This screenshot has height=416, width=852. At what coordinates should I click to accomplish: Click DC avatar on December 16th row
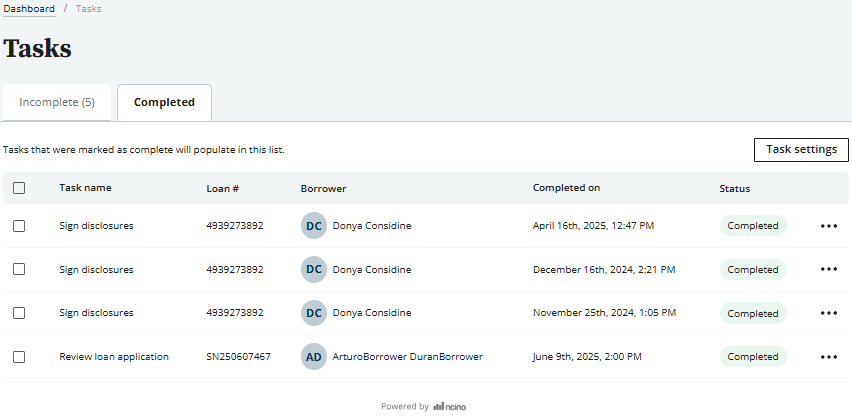coord(314,269)
